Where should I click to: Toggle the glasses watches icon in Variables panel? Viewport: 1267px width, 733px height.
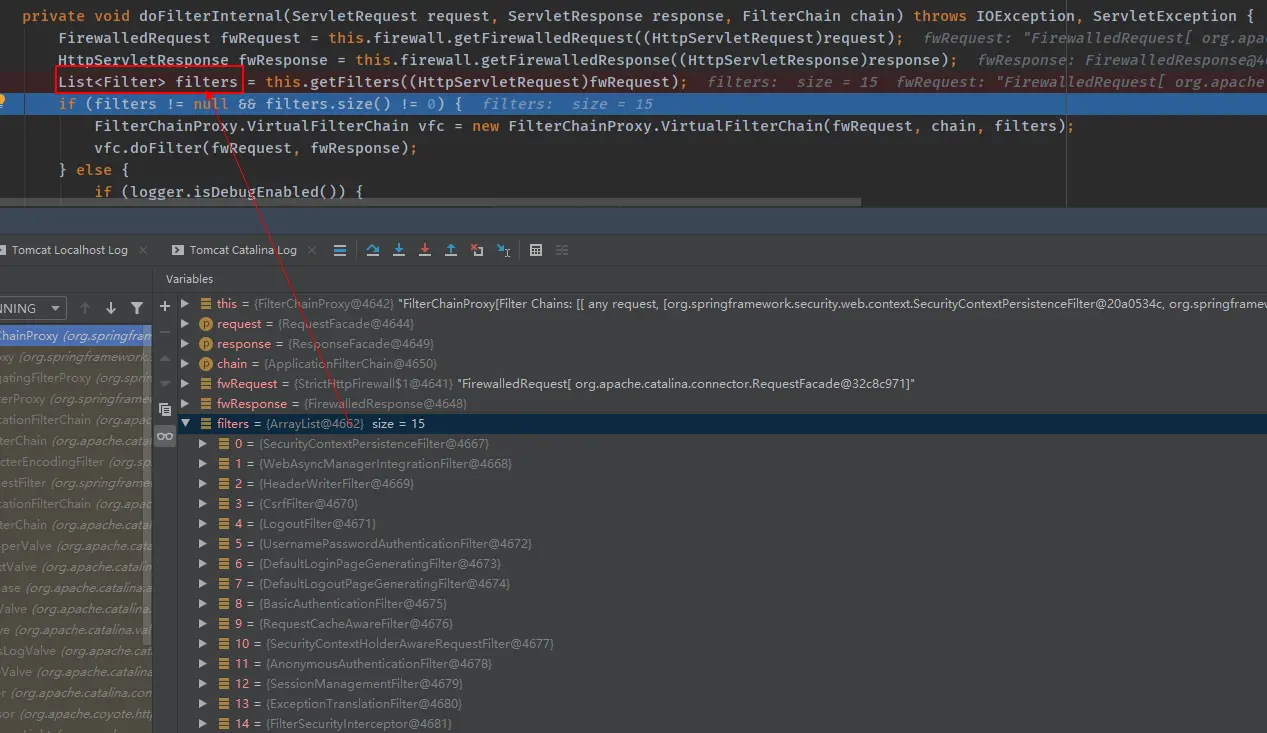click(x=165, y=437)
